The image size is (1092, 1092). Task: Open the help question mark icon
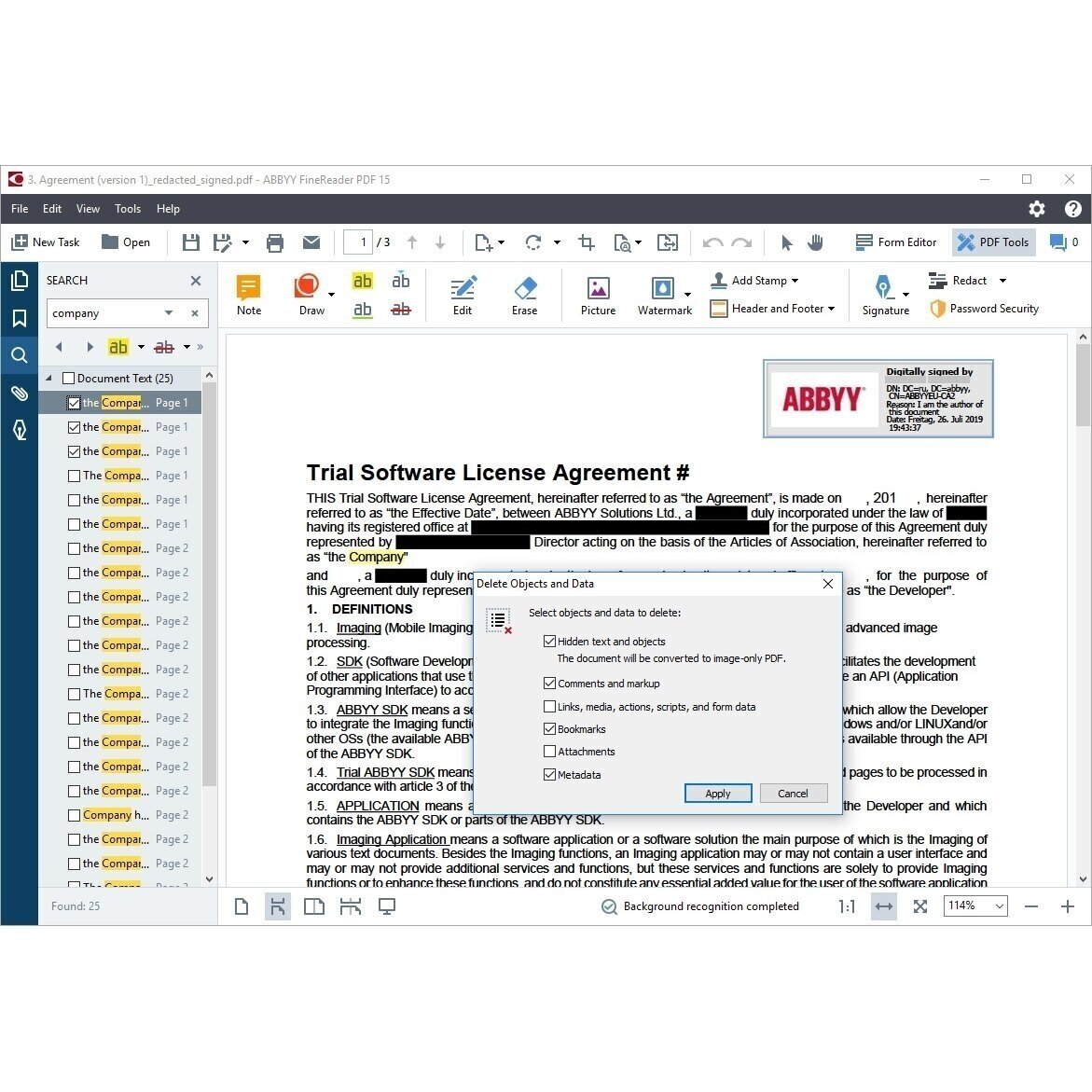(x=1073, y=209)
